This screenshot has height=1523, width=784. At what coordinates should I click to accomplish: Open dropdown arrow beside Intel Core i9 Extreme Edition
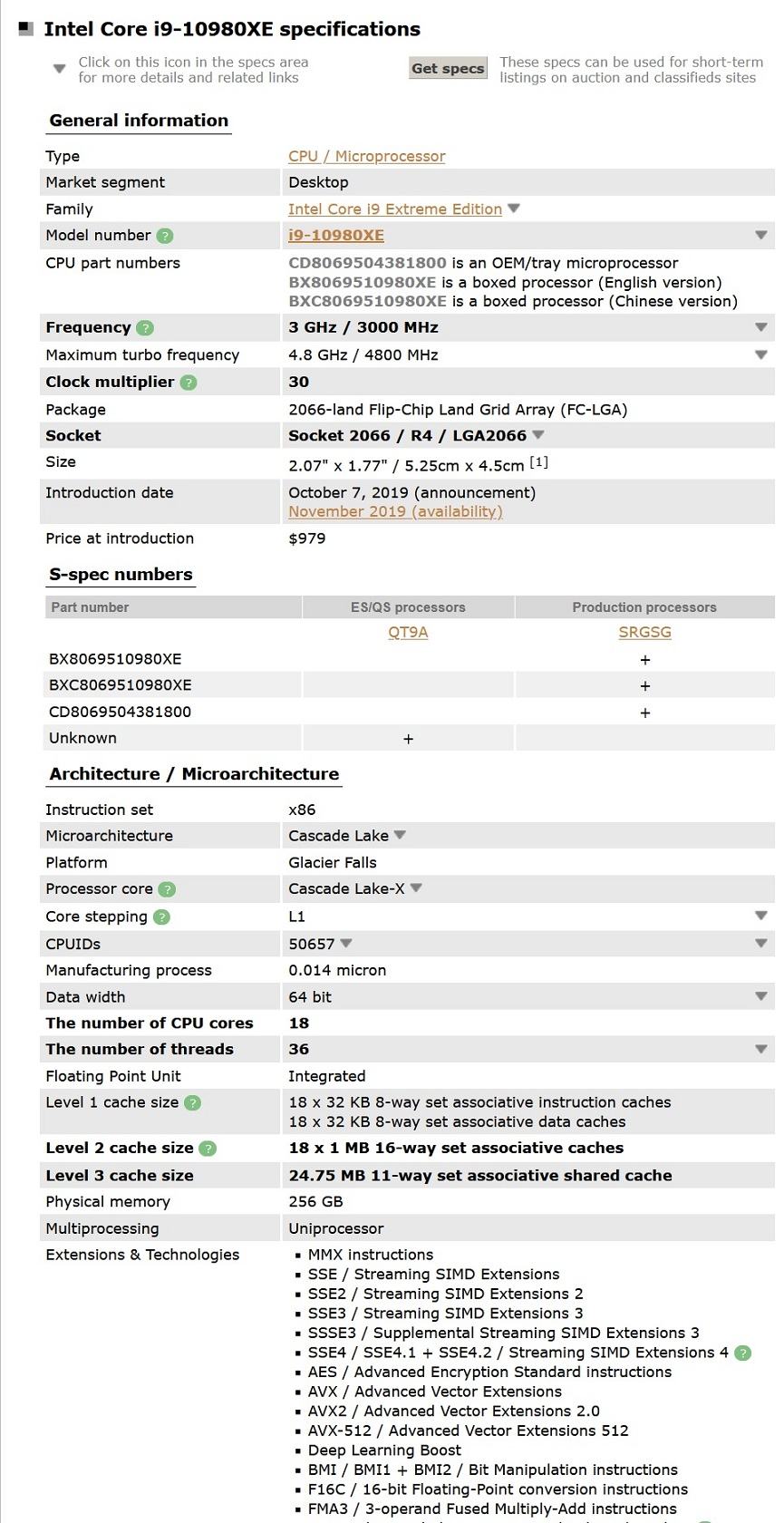coord(514,209)
